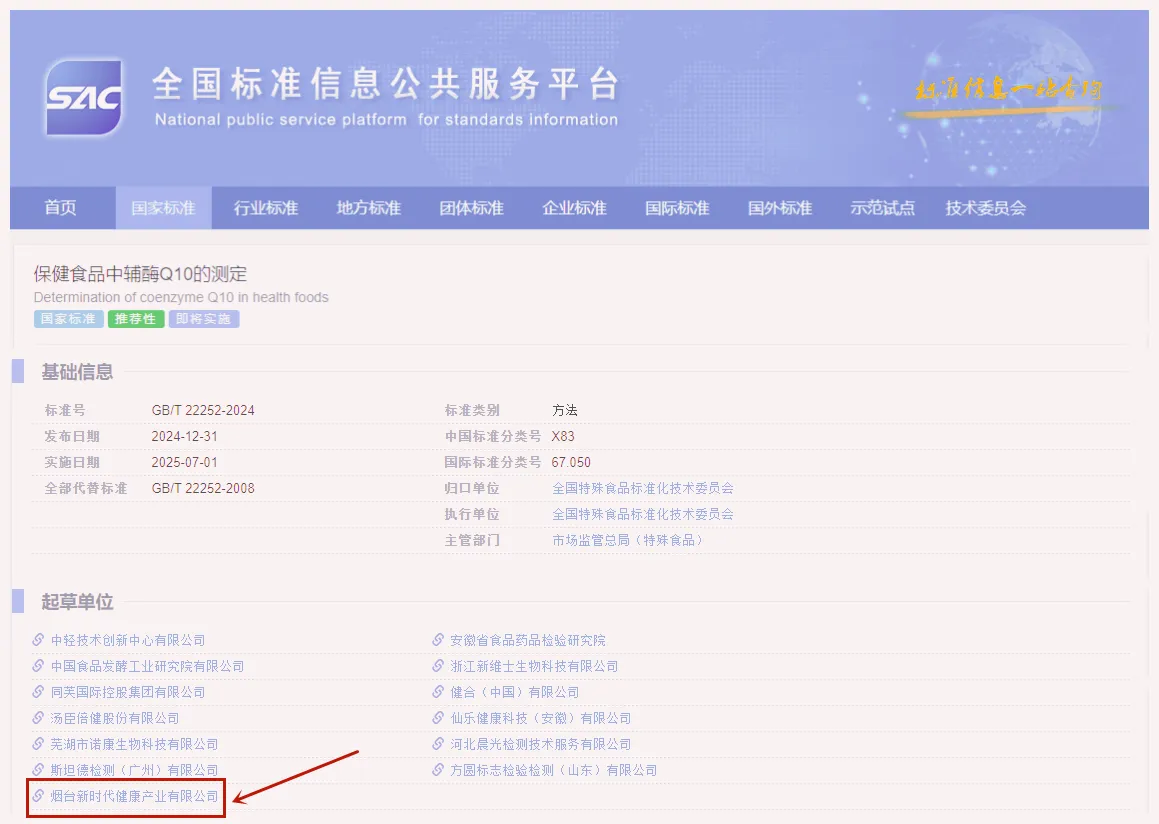Image resolution: width=1159 pixels, height=824 pixels.
Task: Click link icon beside 方圆标志检验检测（山东）有限公司
Action: (x=438, y=770)
